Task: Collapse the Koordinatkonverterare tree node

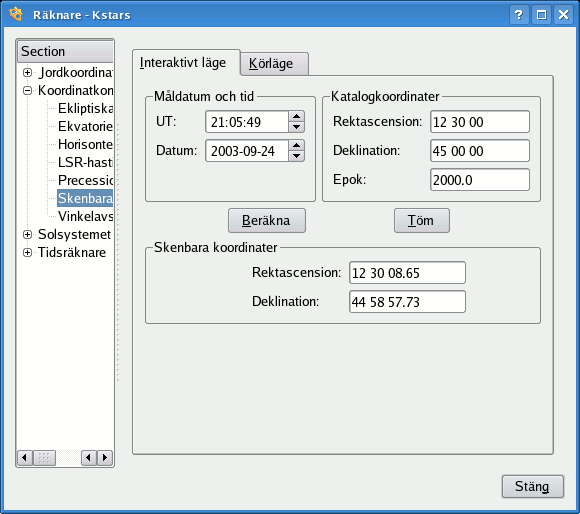Action: pos(27,90)
